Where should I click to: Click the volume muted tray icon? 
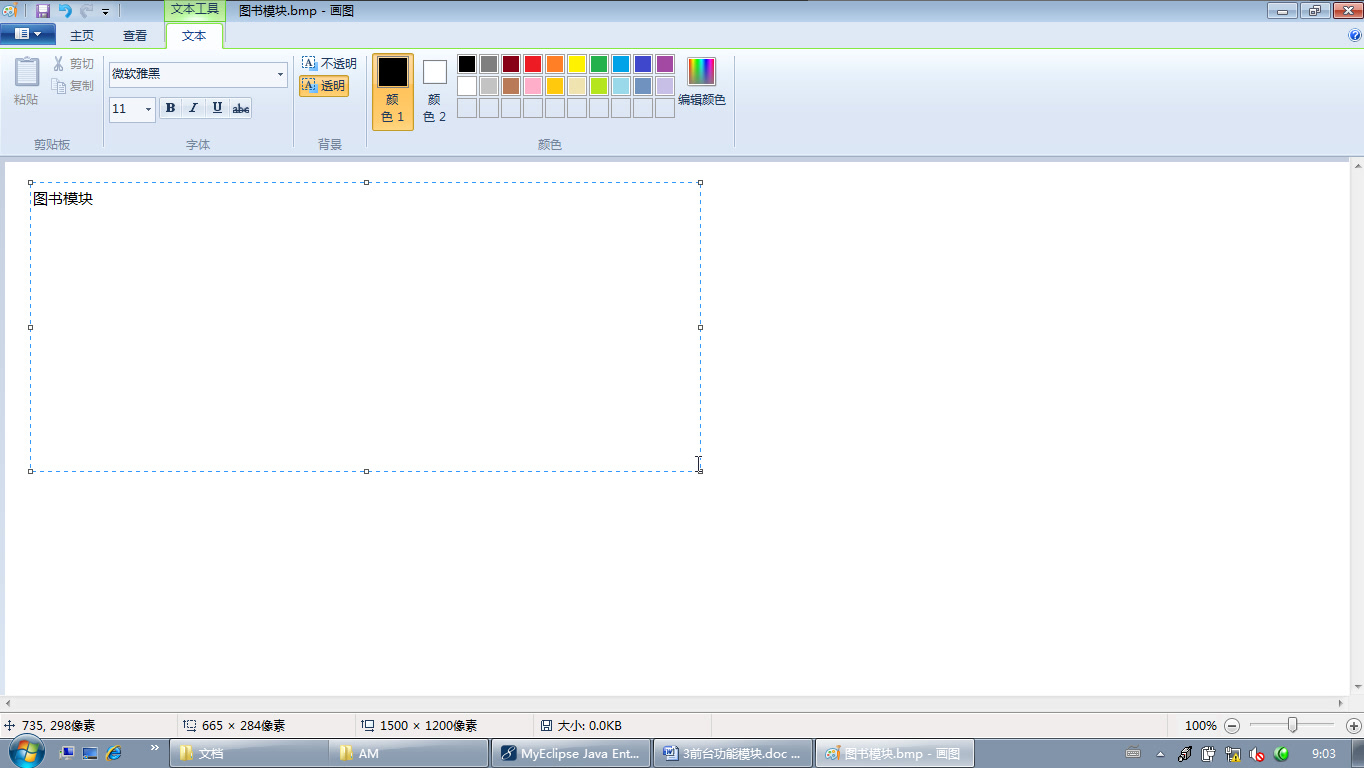point(1257,754)
